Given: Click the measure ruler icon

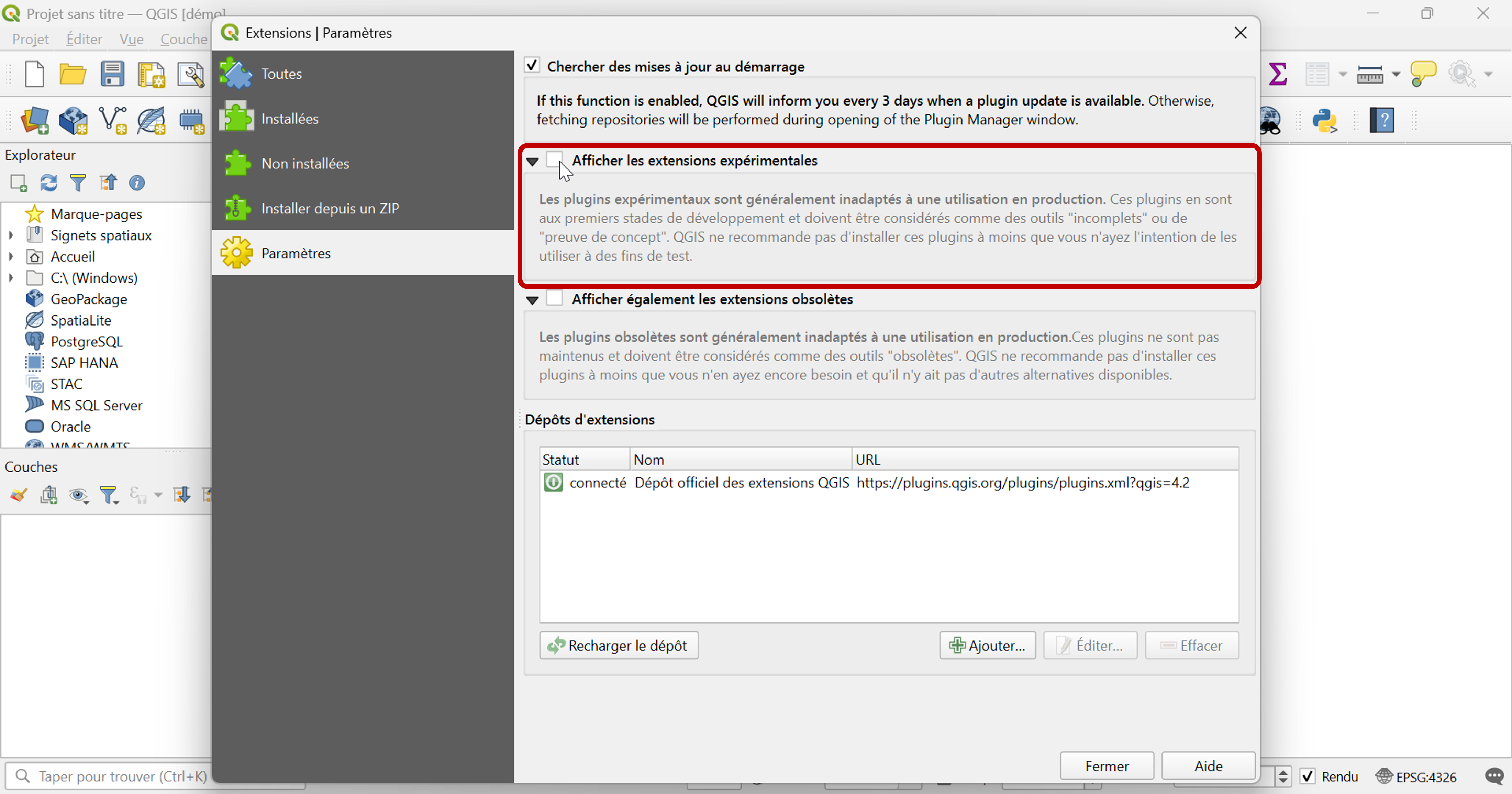Looking at the screenshot, I should click(x=1370, y=75).
